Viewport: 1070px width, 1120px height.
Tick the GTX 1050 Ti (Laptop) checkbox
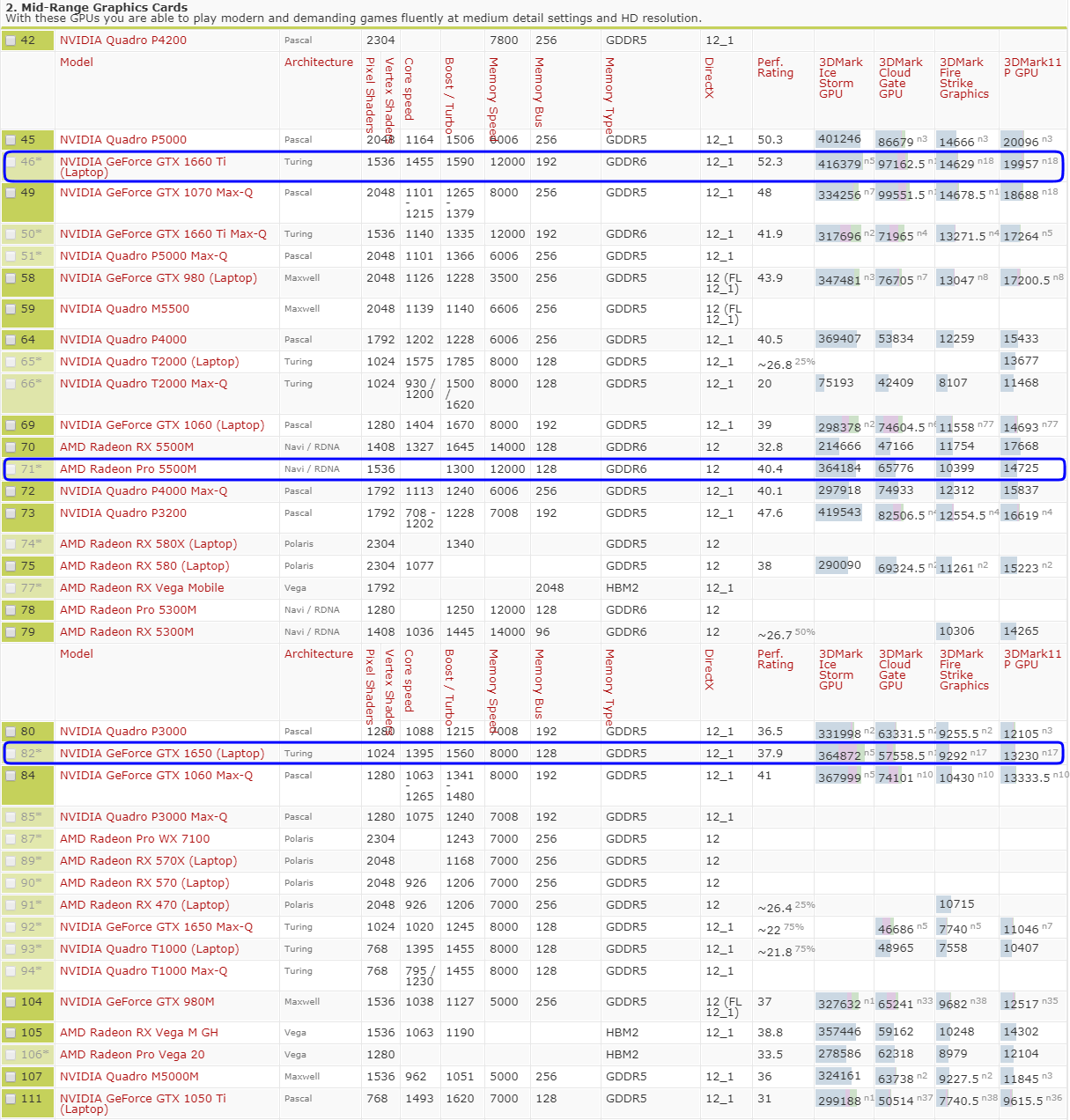(11, 1099)
